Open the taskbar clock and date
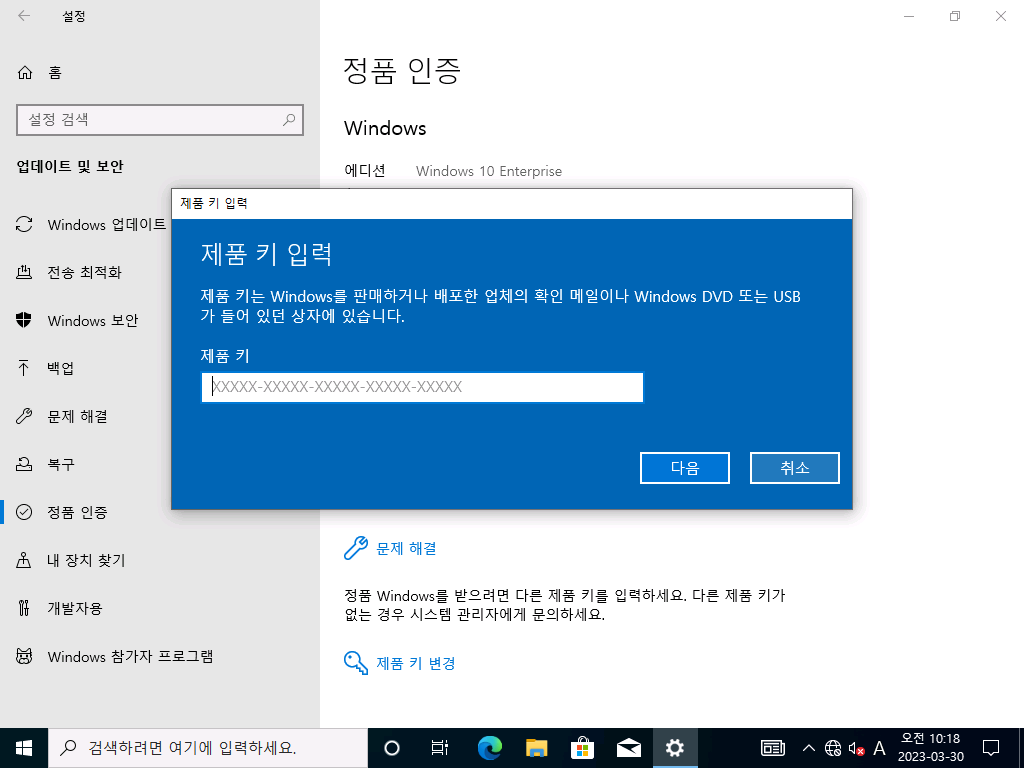The height and width of the screenshot is (768, 1024). click(x=931, y=748)
